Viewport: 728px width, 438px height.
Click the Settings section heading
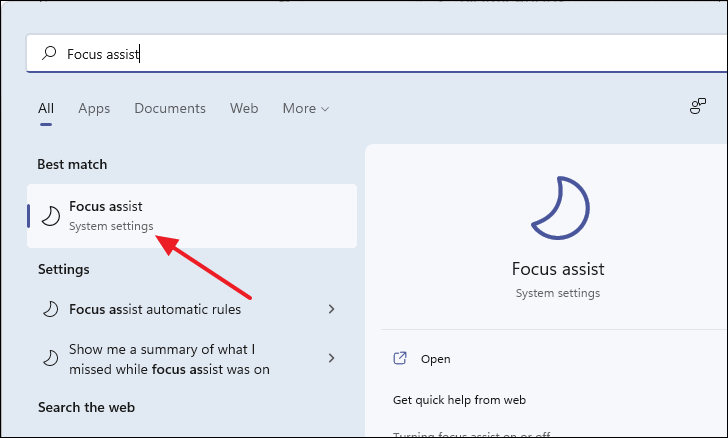coord(64,269)
